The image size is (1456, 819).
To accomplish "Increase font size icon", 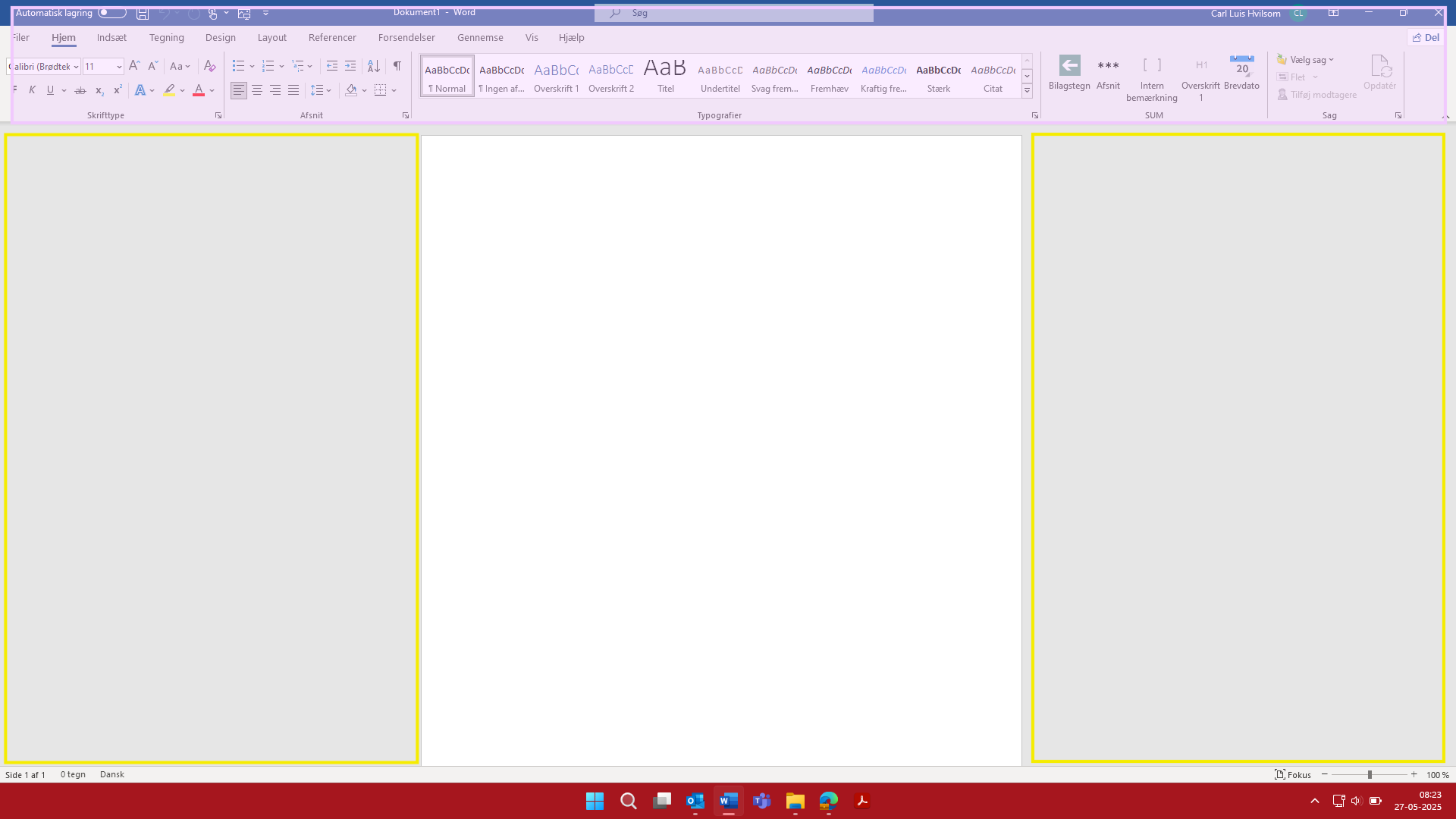I will 134,67.
